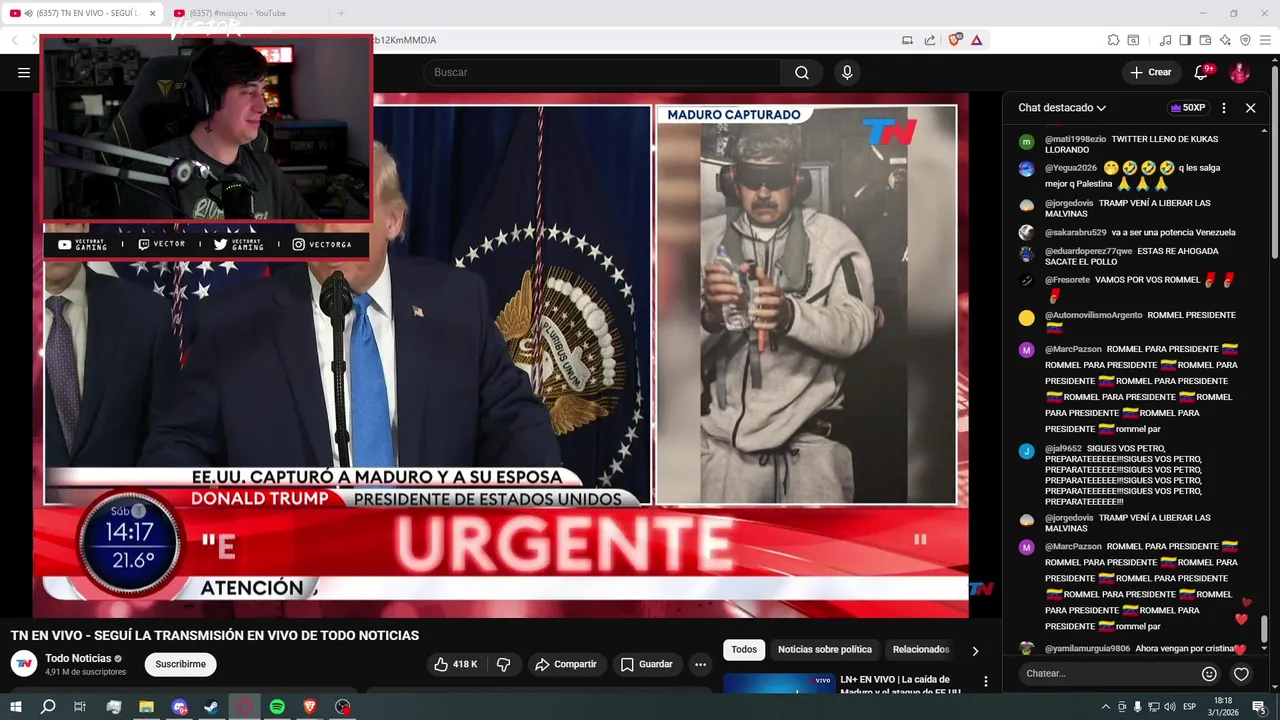1280x720 pixels.
Task: Click the Guardar save button
Action: coord(647,664)
